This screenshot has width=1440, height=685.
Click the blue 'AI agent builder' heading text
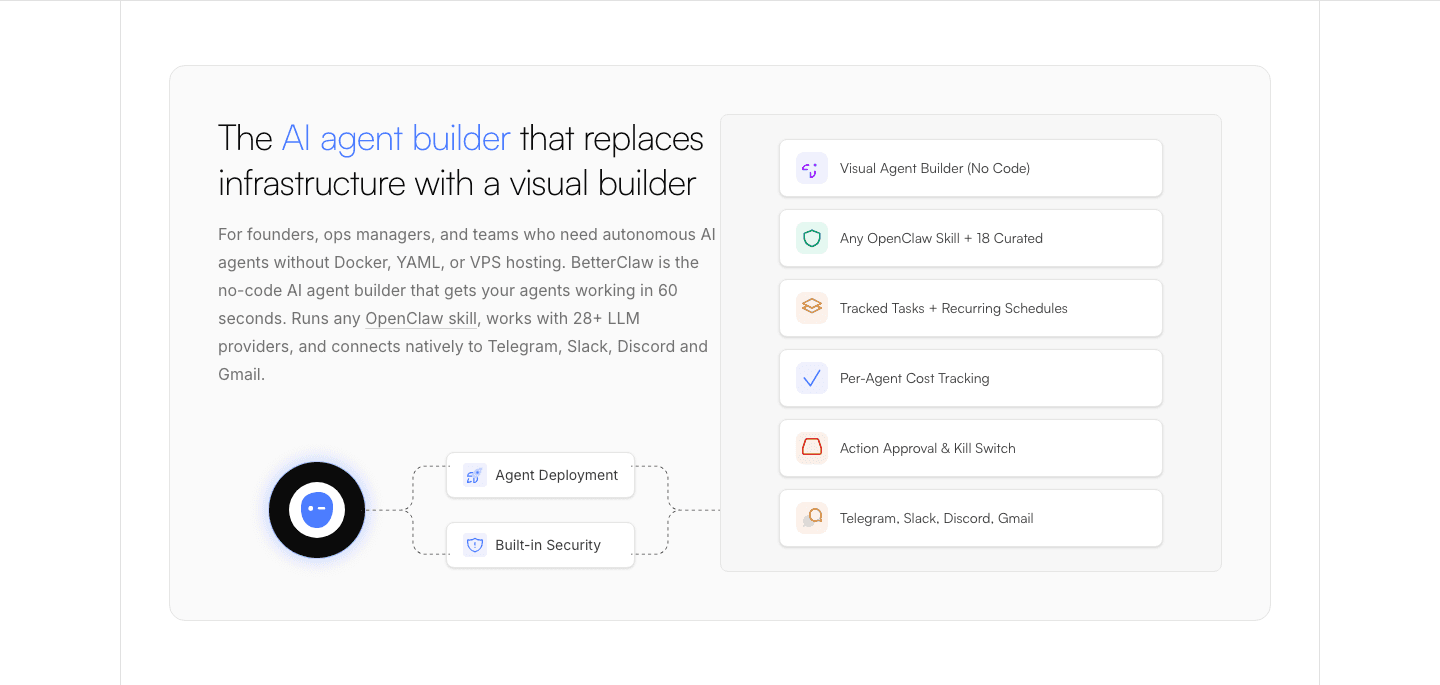click(396, 138)
